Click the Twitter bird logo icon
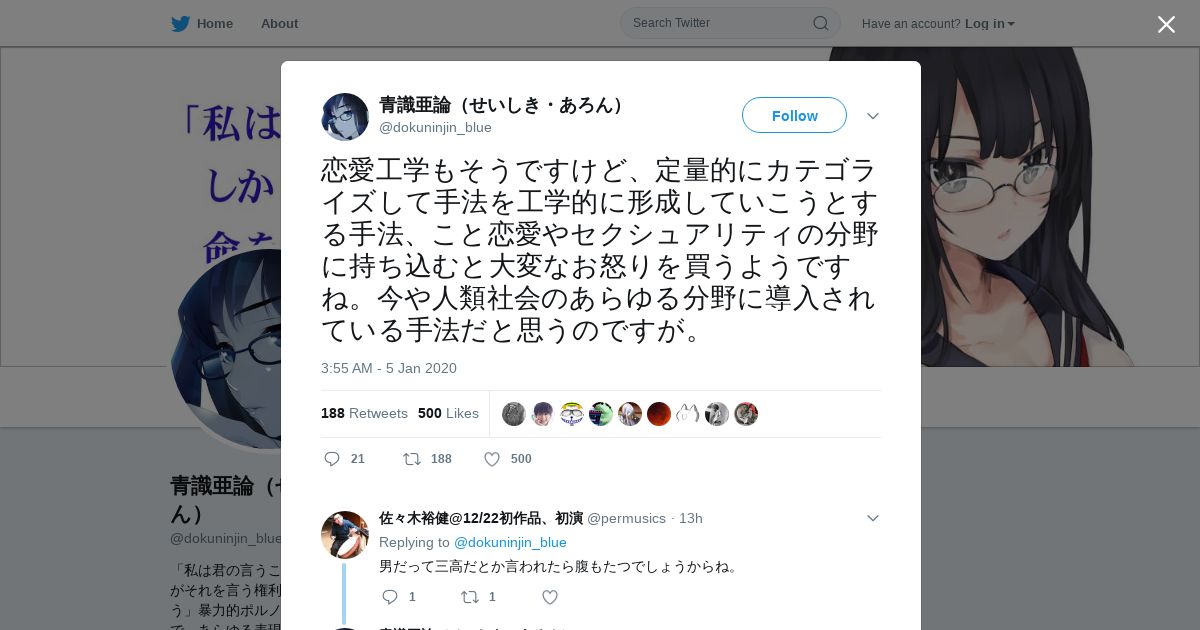 pyautogui.click(x=180, y=23)
